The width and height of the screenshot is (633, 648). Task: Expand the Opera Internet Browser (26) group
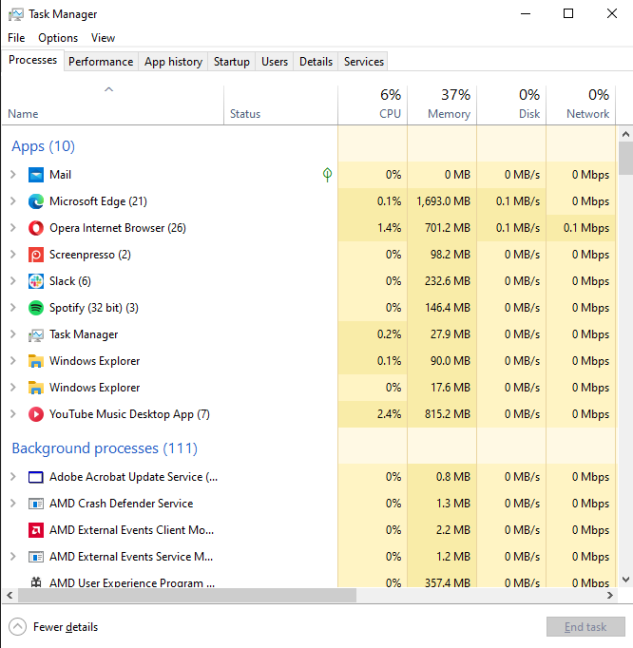point(13,228)
